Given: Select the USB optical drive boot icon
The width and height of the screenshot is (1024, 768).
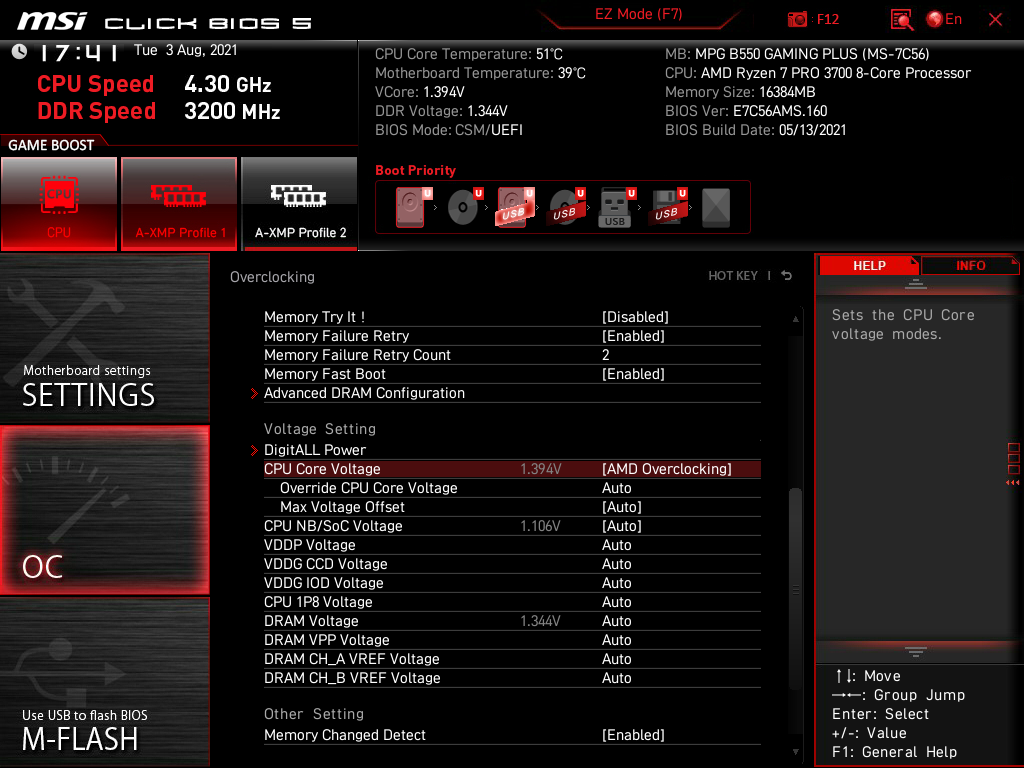Looking at the screenshot, I should point(566,207).
